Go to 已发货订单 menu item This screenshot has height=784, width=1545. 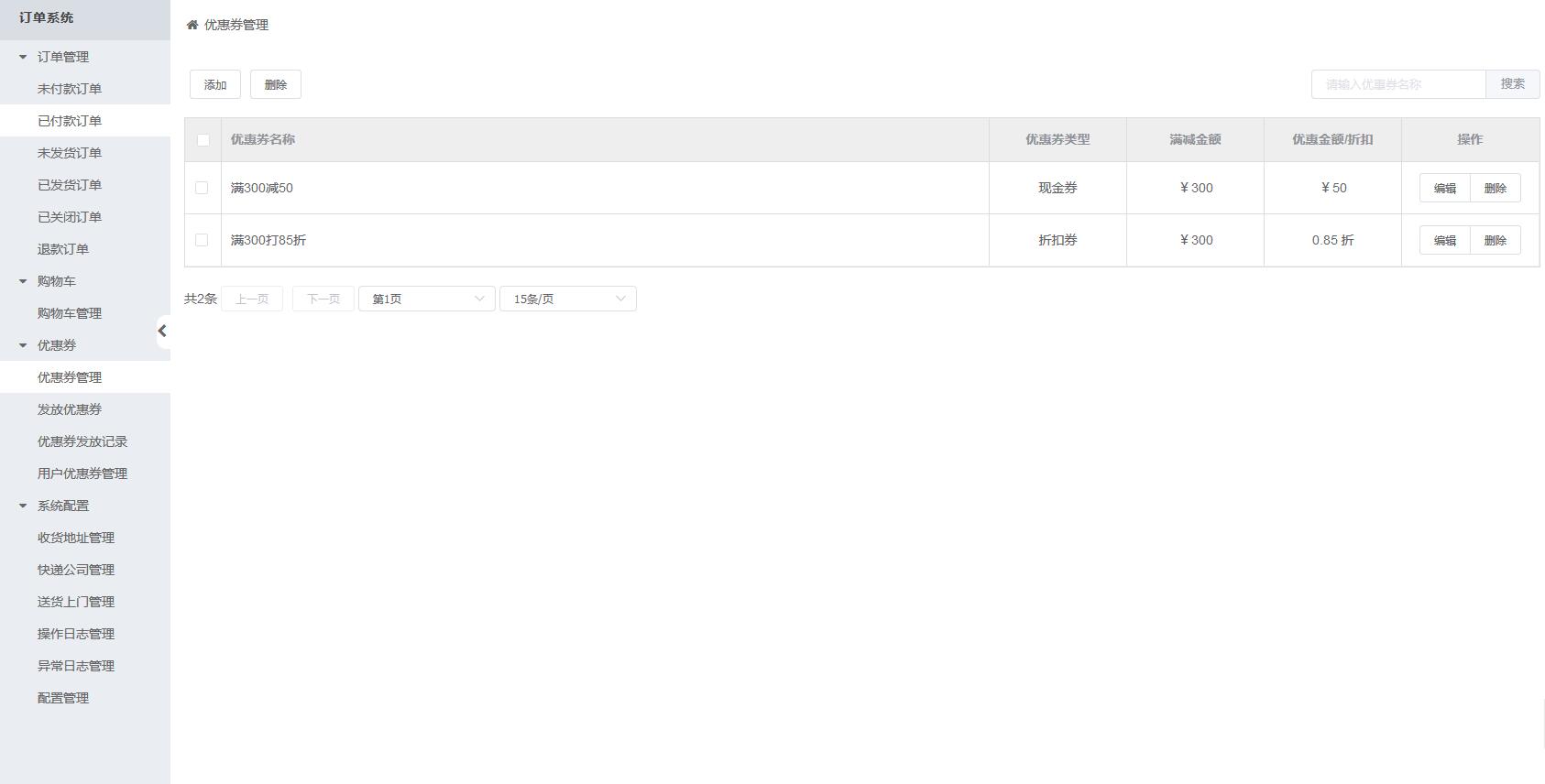click(x=85, y=185)
